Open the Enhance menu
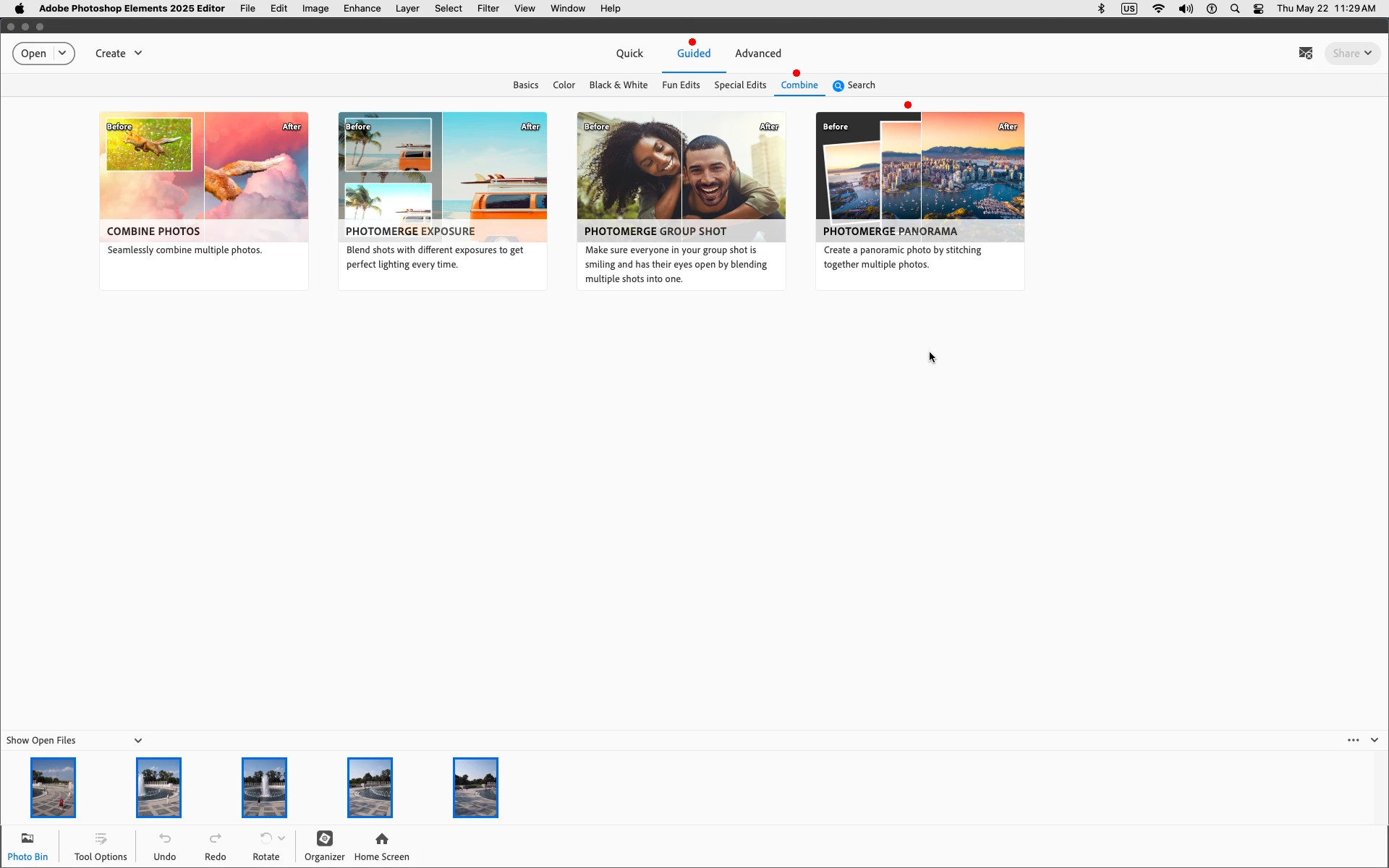This screenshot has width=1389, height=868. point(362,9)
